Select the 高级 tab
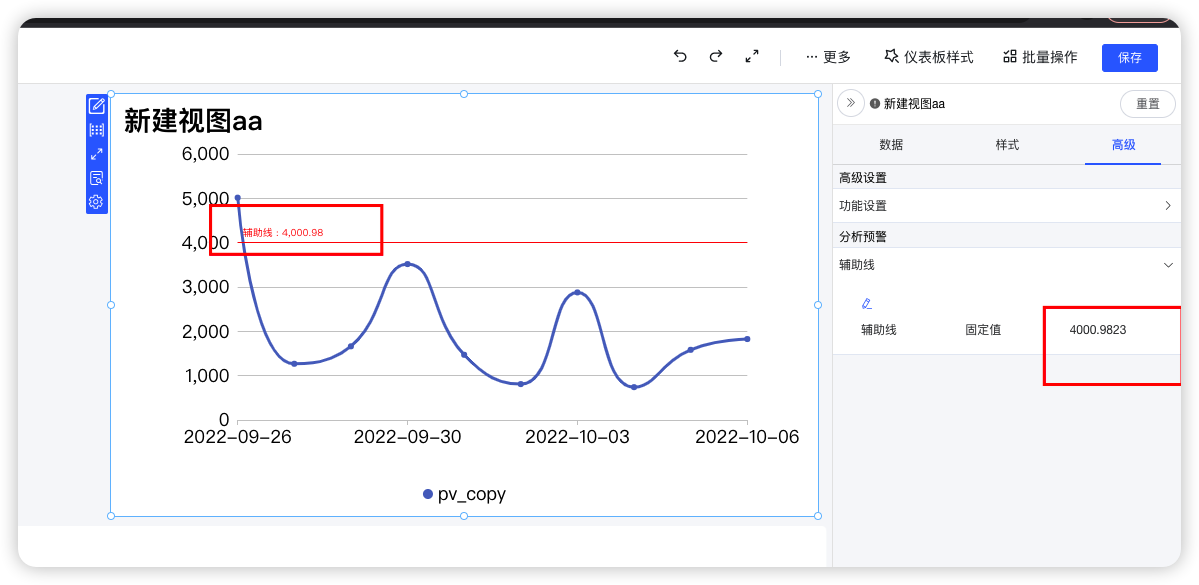The height and width of the screenshot is (585, 1199). pos(1123,145)
